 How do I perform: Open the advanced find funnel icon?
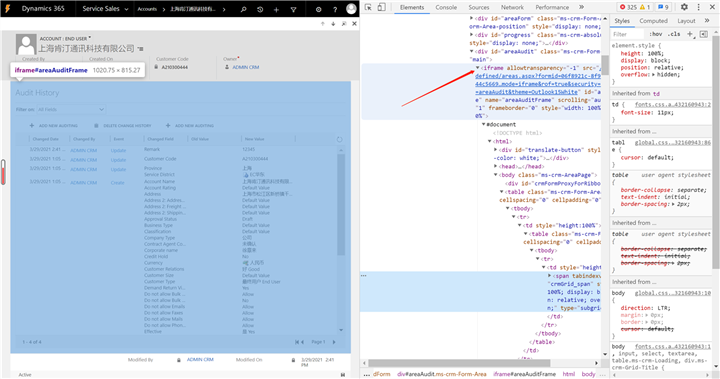[x=293, y=9]
